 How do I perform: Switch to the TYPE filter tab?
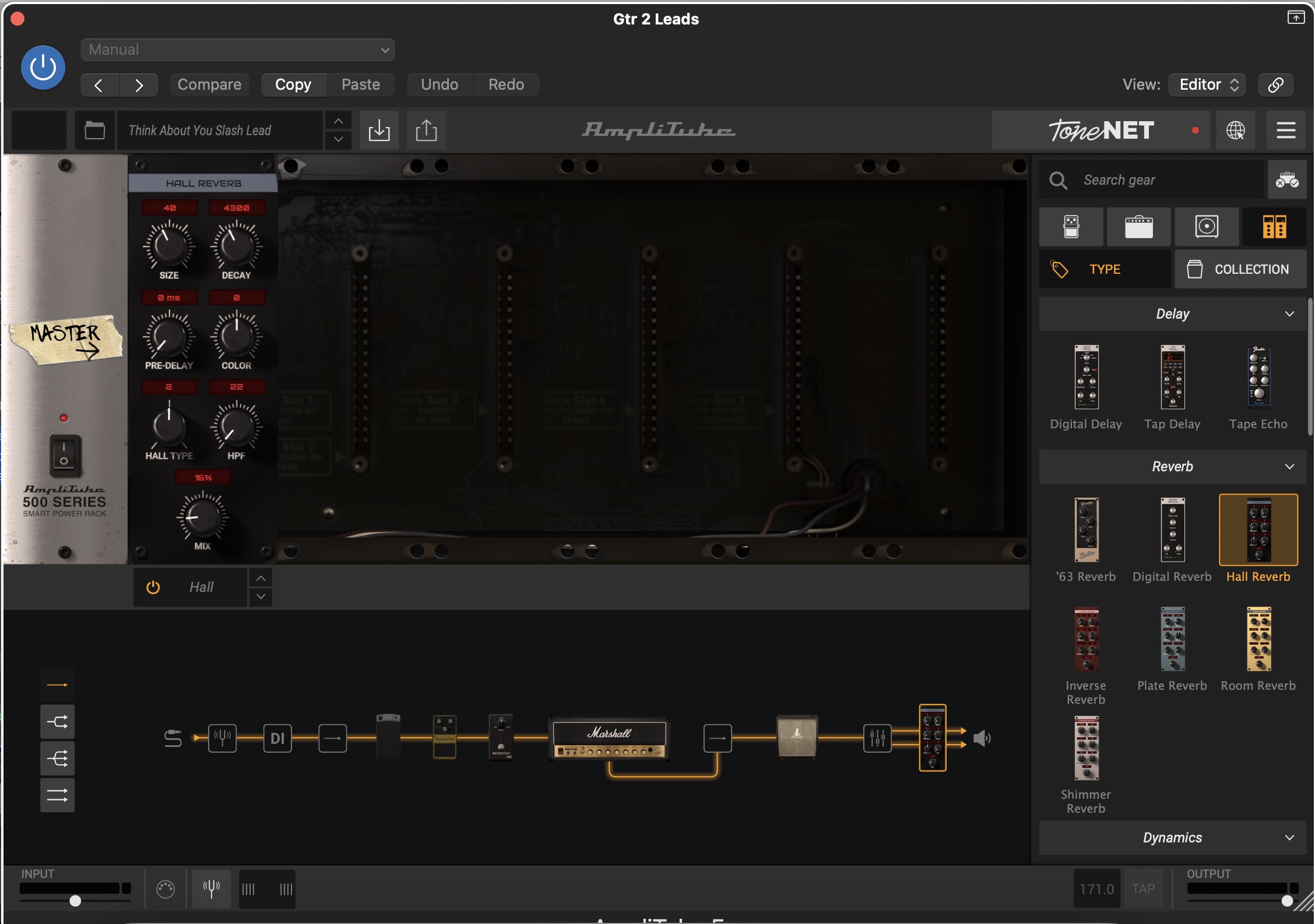pyautogui.click(x=1105, y=269)
